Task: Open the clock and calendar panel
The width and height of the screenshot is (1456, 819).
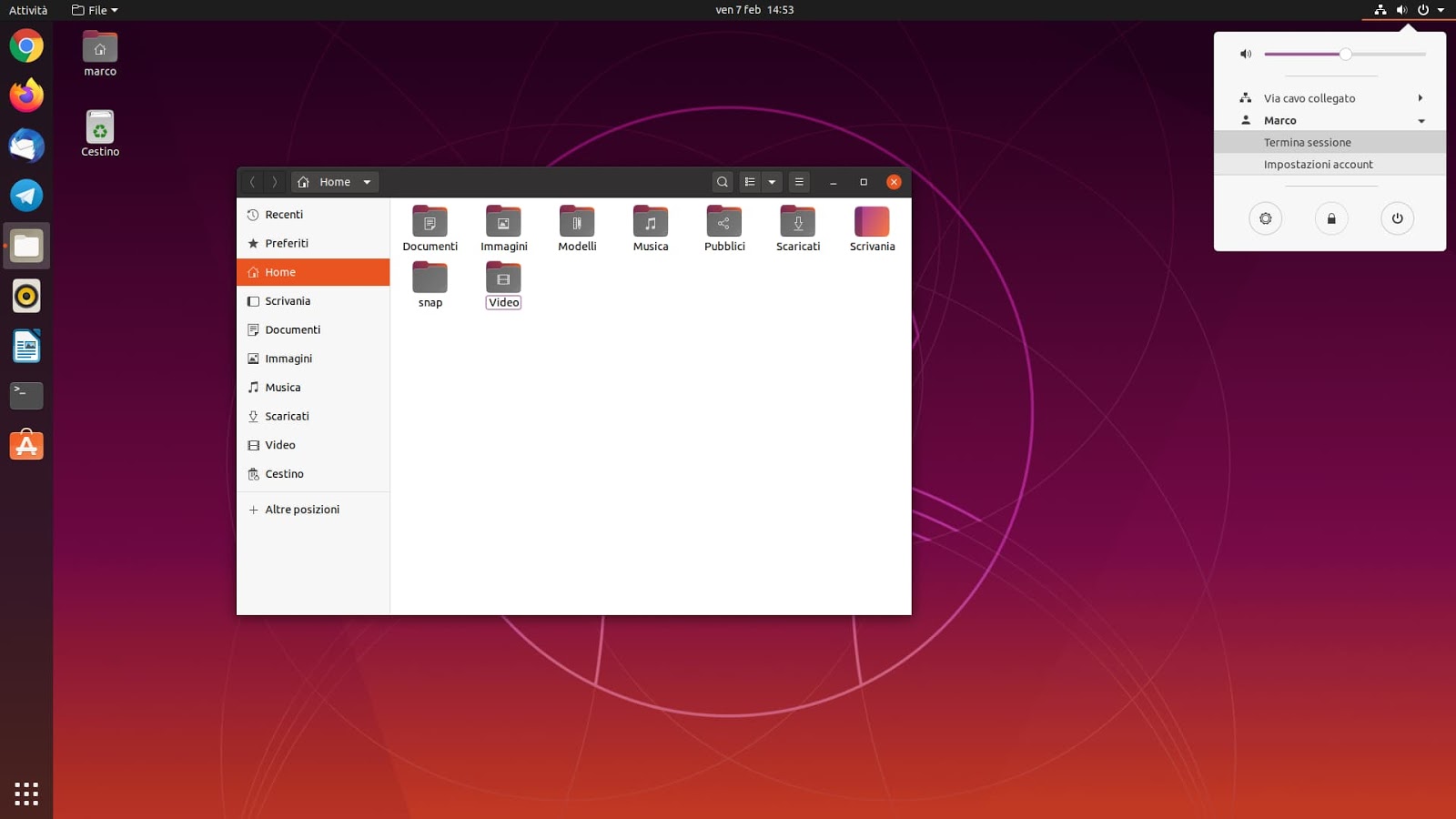Action: click(x=754, y=10)
